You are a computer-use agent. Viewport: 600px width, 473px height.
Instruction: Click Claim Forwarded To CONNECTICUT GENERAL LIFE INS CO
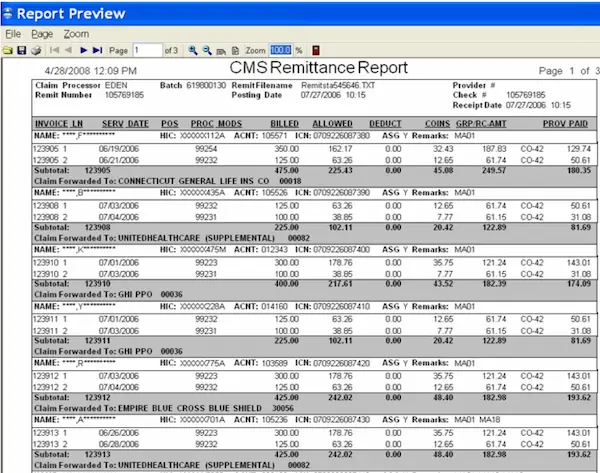[x=168, y=181]
